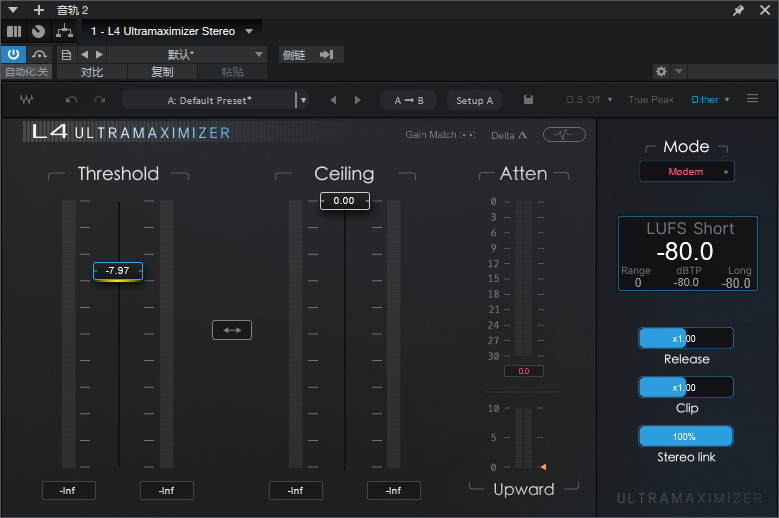
Task: Open the Dither dropdown
Action: click(710, 100)
